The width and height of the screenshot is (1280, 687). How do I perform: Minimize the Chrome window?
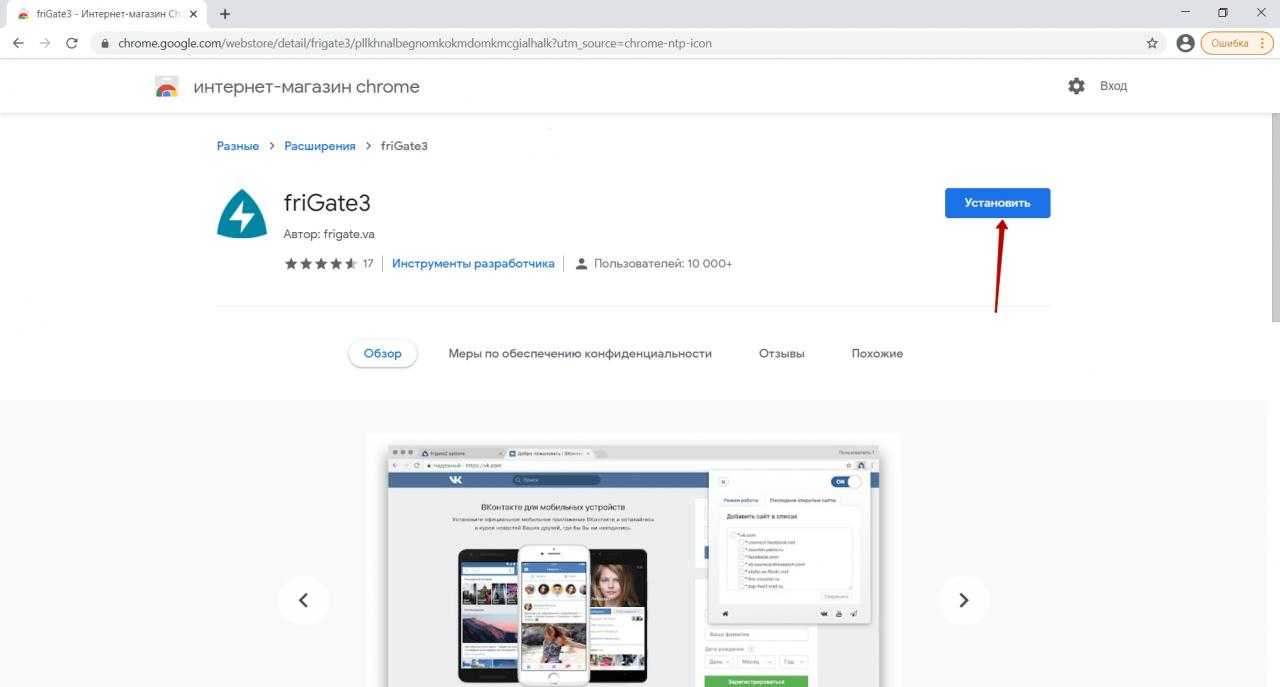(x=1184, y=13)
